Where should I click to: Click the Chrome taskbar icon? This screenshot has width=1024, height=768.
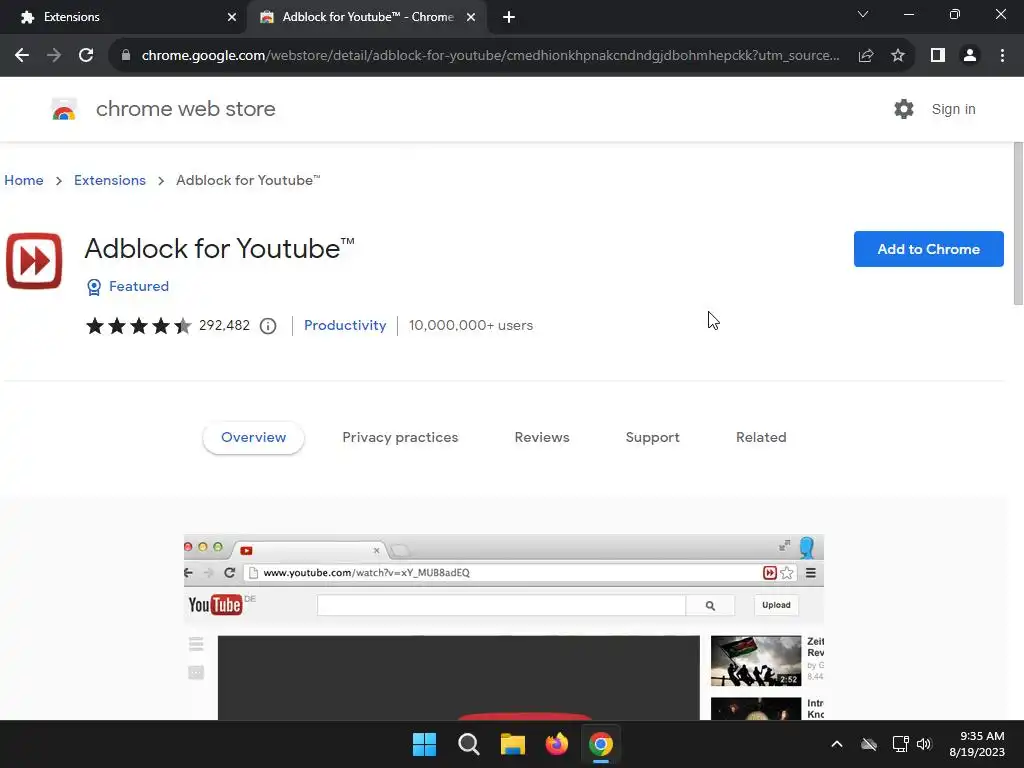(601, 744)
